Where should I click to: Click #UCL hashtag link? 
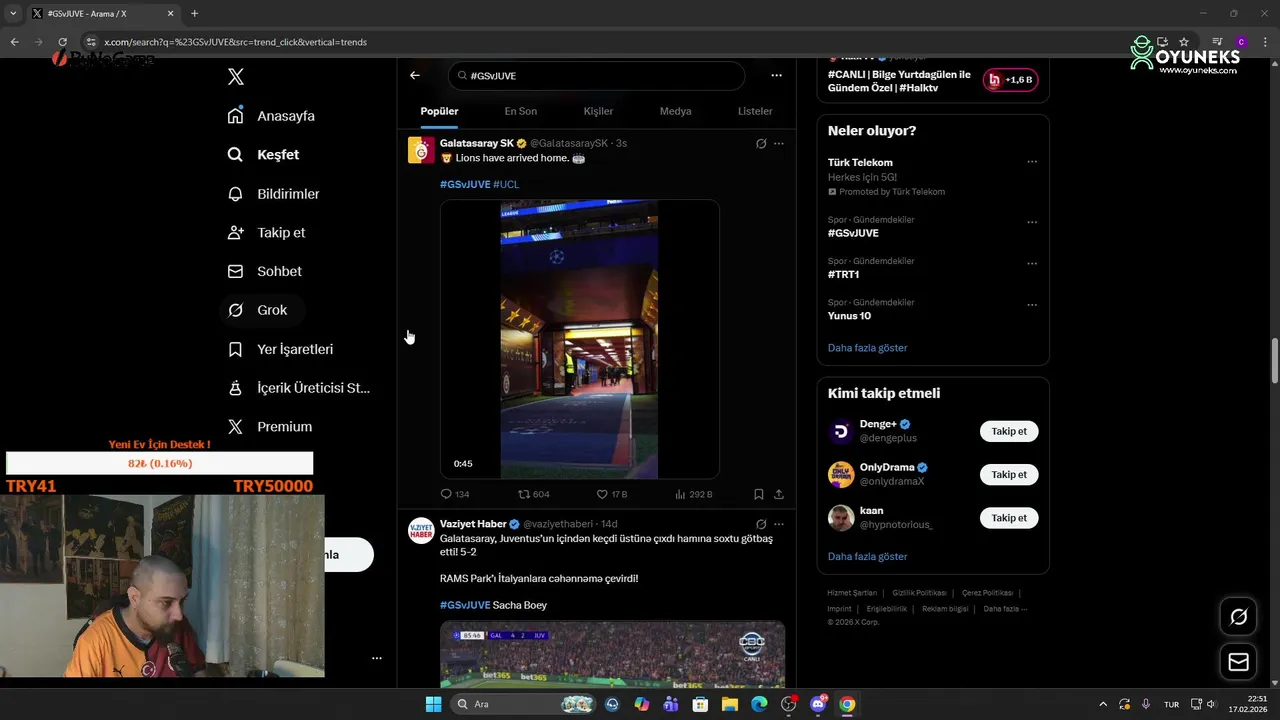click(506, 184)
